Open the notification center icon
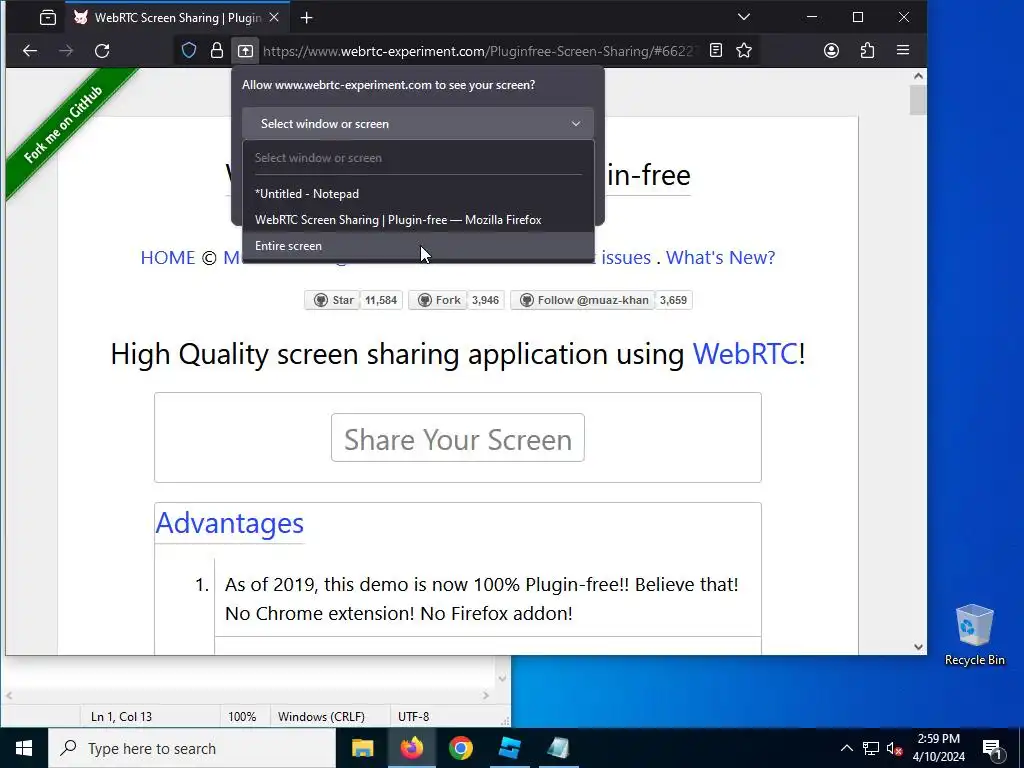The image size is (1024, 768). (993, 748)
